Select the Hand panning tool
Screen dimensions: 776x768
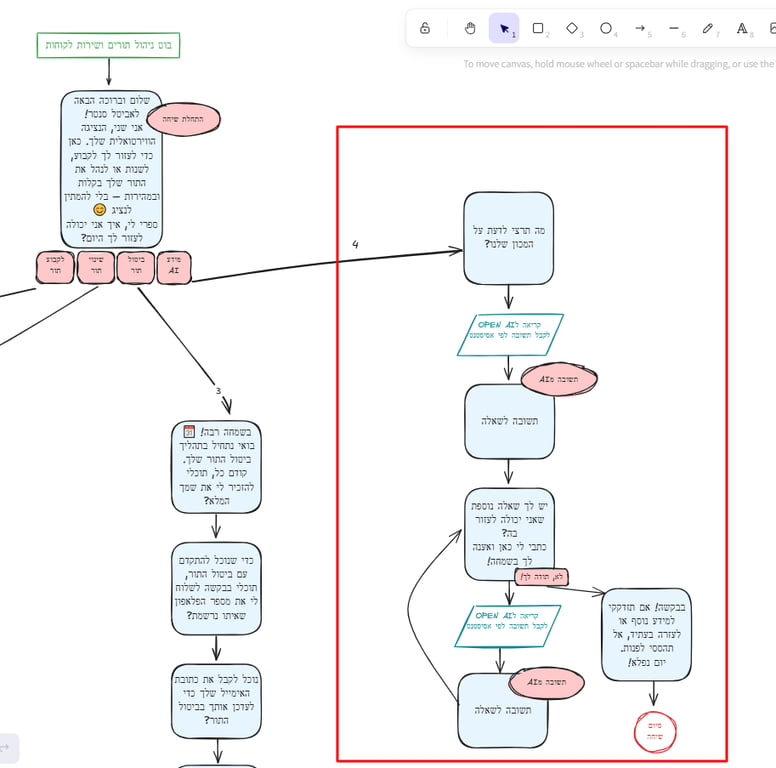pyautogui.click(x=470, y=28)
